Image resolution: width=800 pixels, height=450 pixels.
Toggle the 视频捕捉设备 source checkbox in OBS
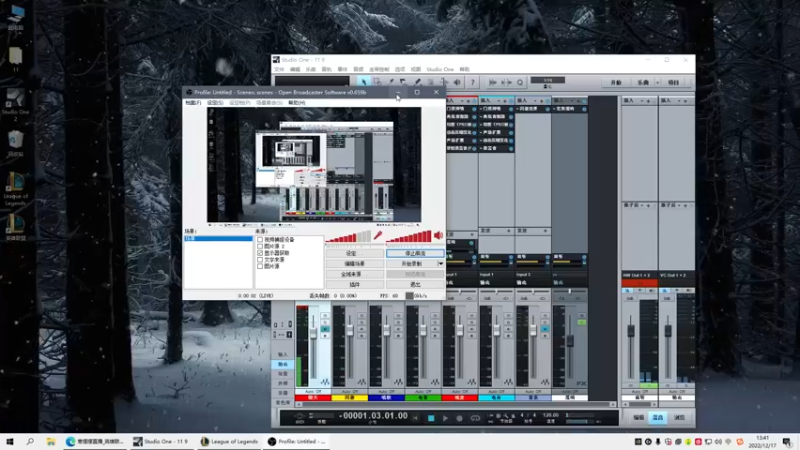click(x=260, y=239)
